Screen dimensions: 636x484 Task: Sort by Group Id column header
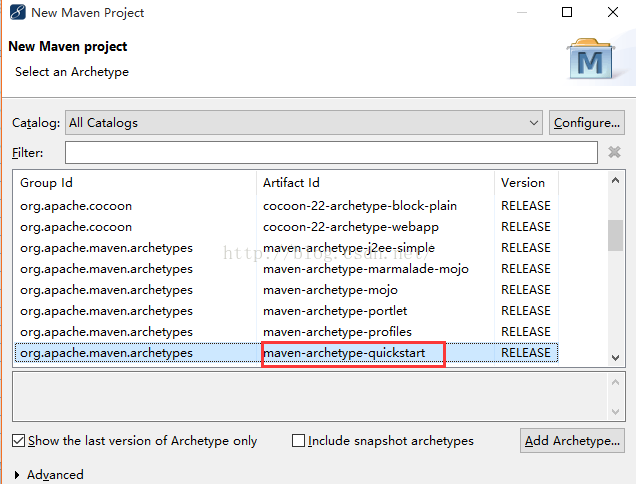(x=135, y=183)
